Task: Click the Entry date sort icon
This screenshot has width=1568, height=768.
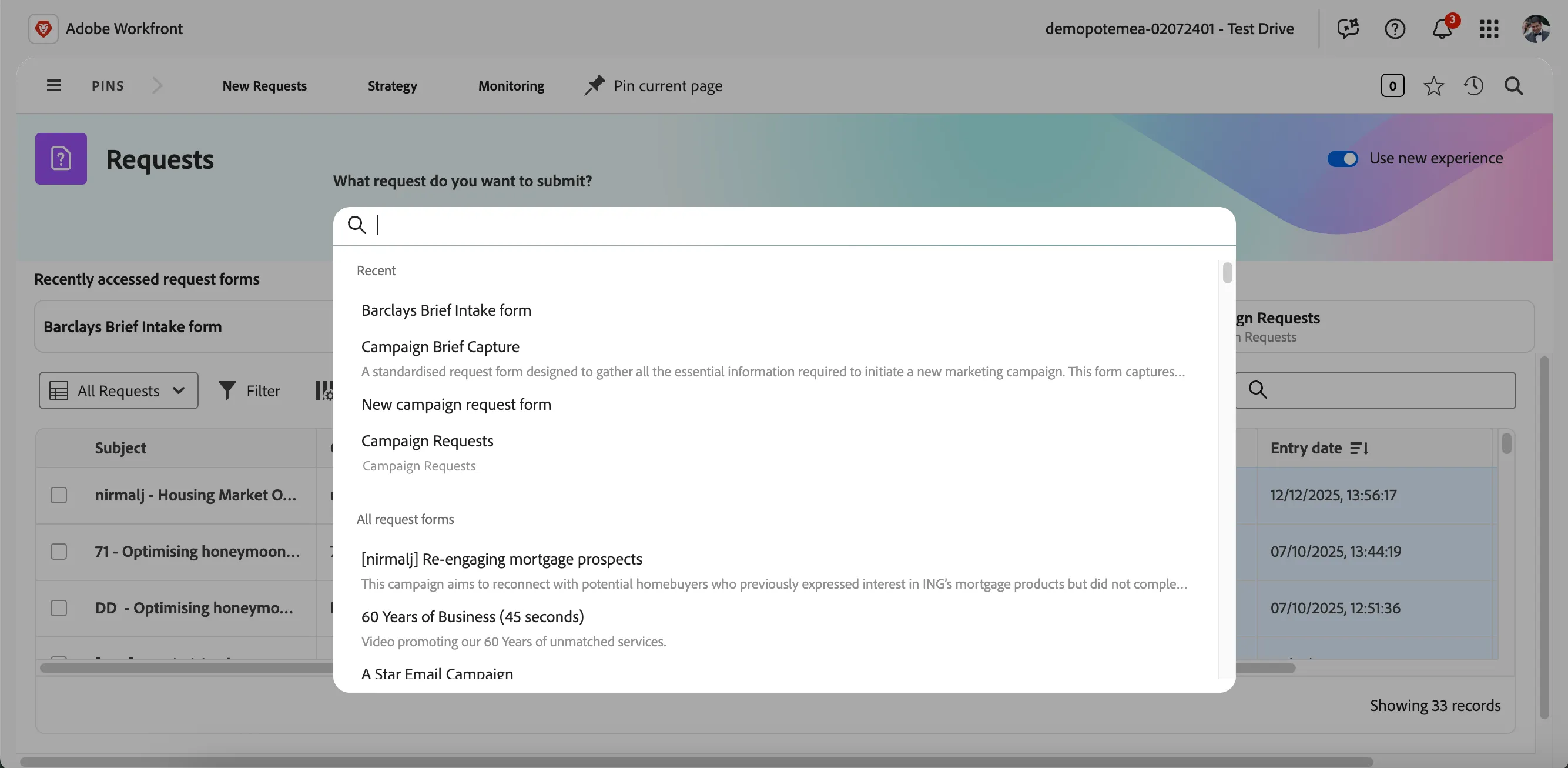Action: click(x=1359, y=448)
